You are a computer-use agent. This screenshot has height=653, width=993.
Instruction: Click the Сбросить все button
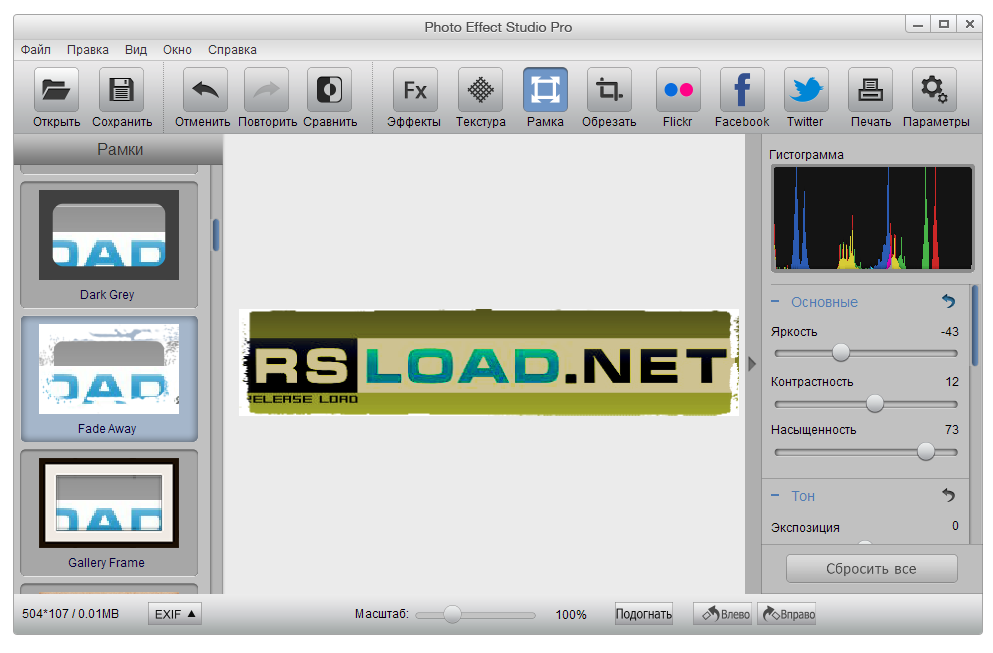(x=871, y=569)
